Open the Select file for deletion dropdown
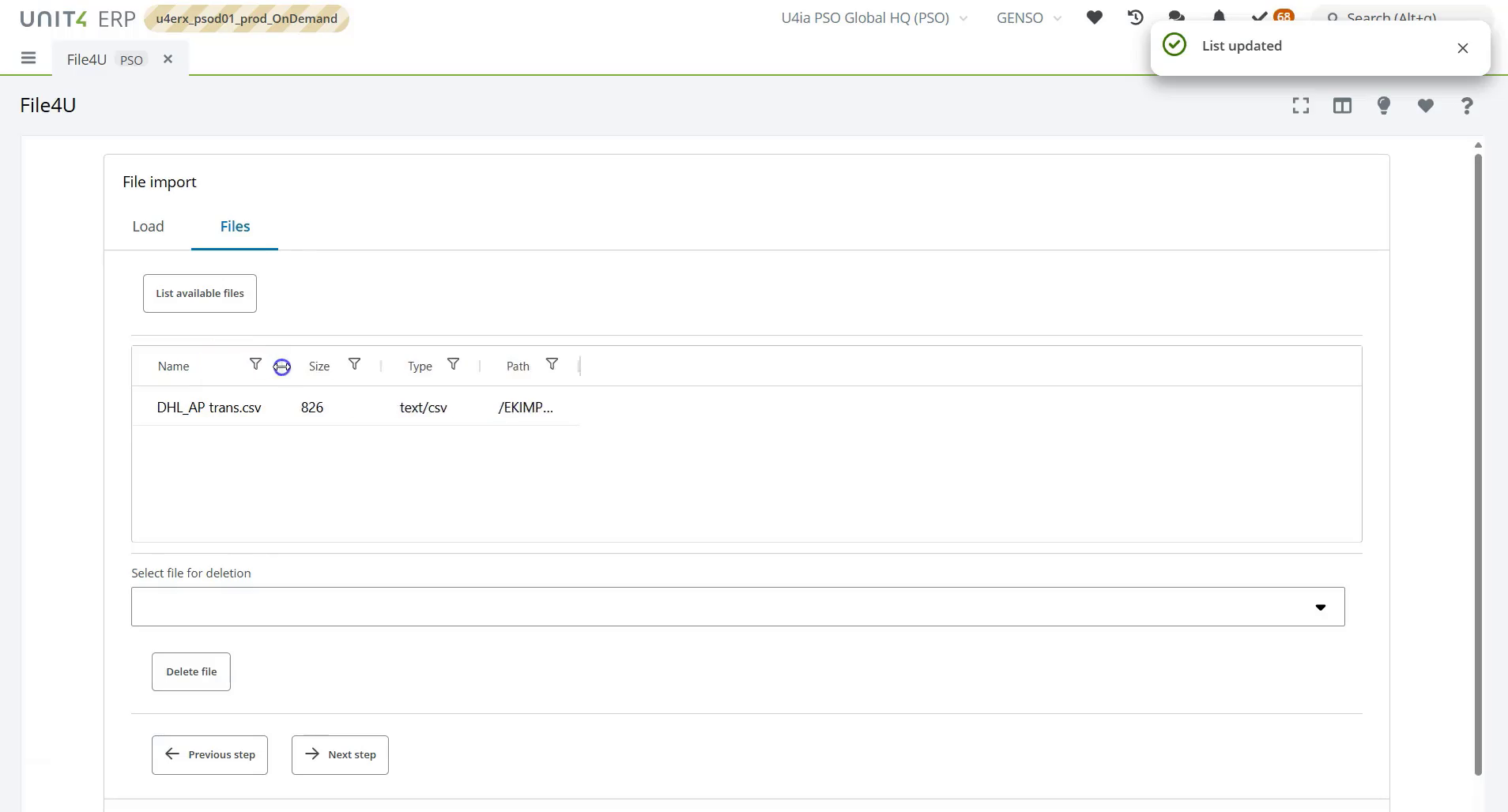The height and width of the screenshot is (812, 1508). [1321, 607]
